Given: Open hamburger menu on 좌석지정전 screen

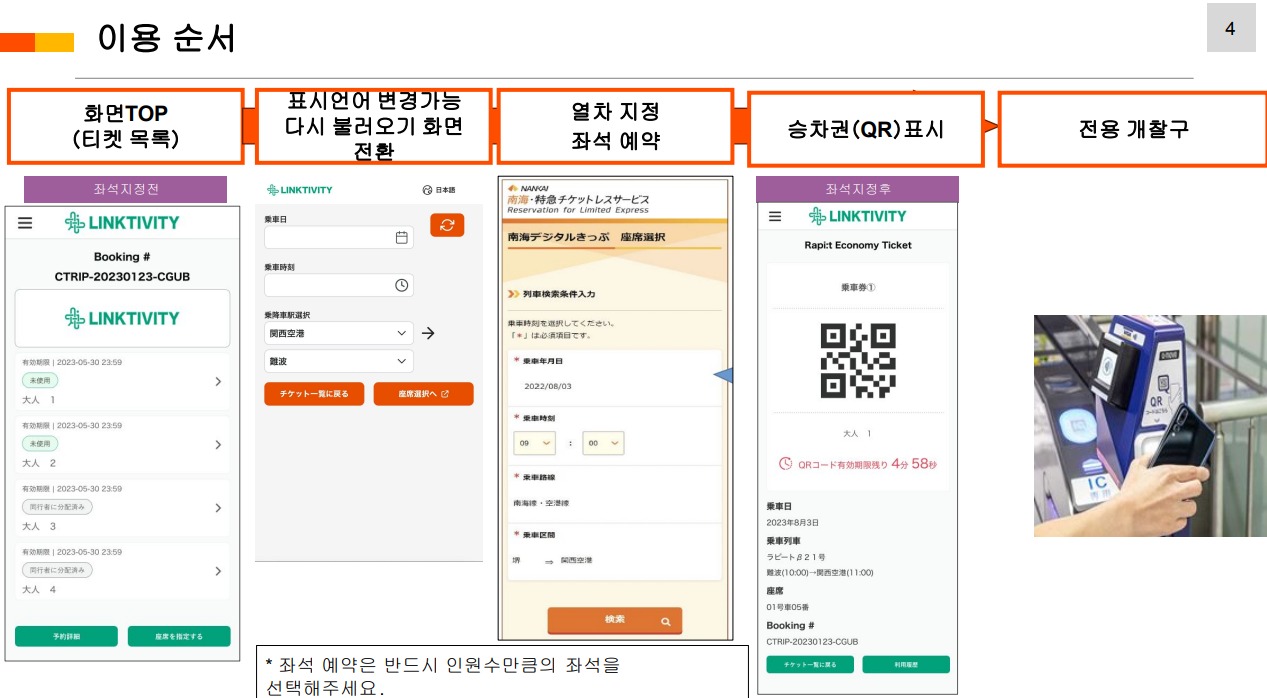Looking at the screenshot, I should (25, 223).
